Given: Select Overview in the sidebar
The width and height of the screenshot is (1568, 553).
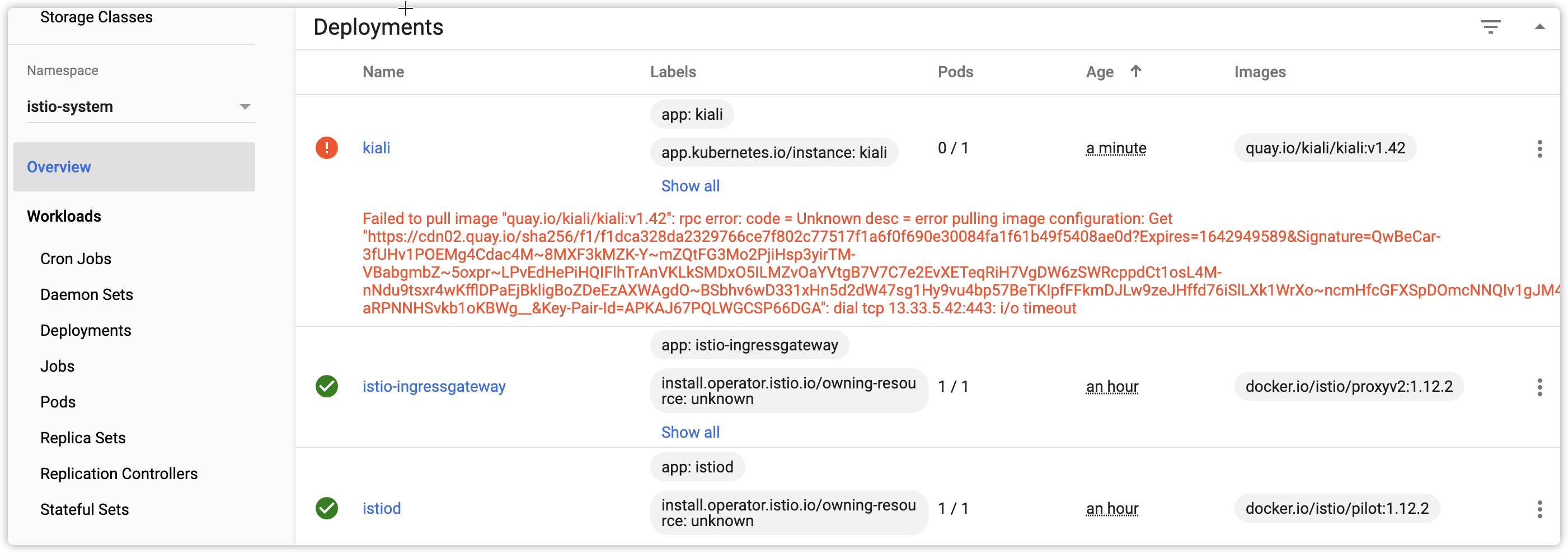Looking at the screenshot, I should pyautogui.click(x=59, y=167).
